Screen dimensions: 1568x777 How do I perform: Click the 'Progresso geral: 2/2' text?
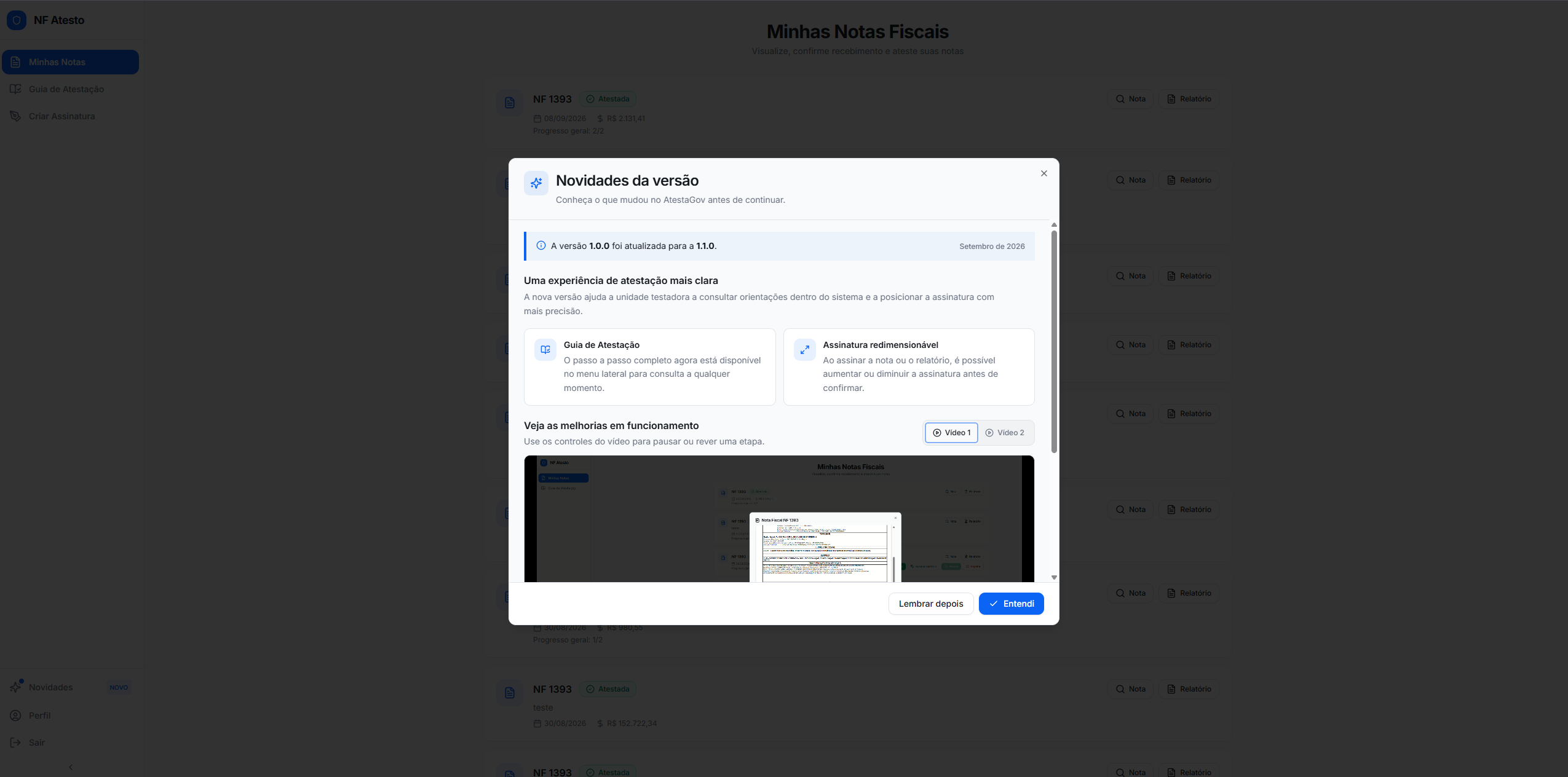coord(568,131)
